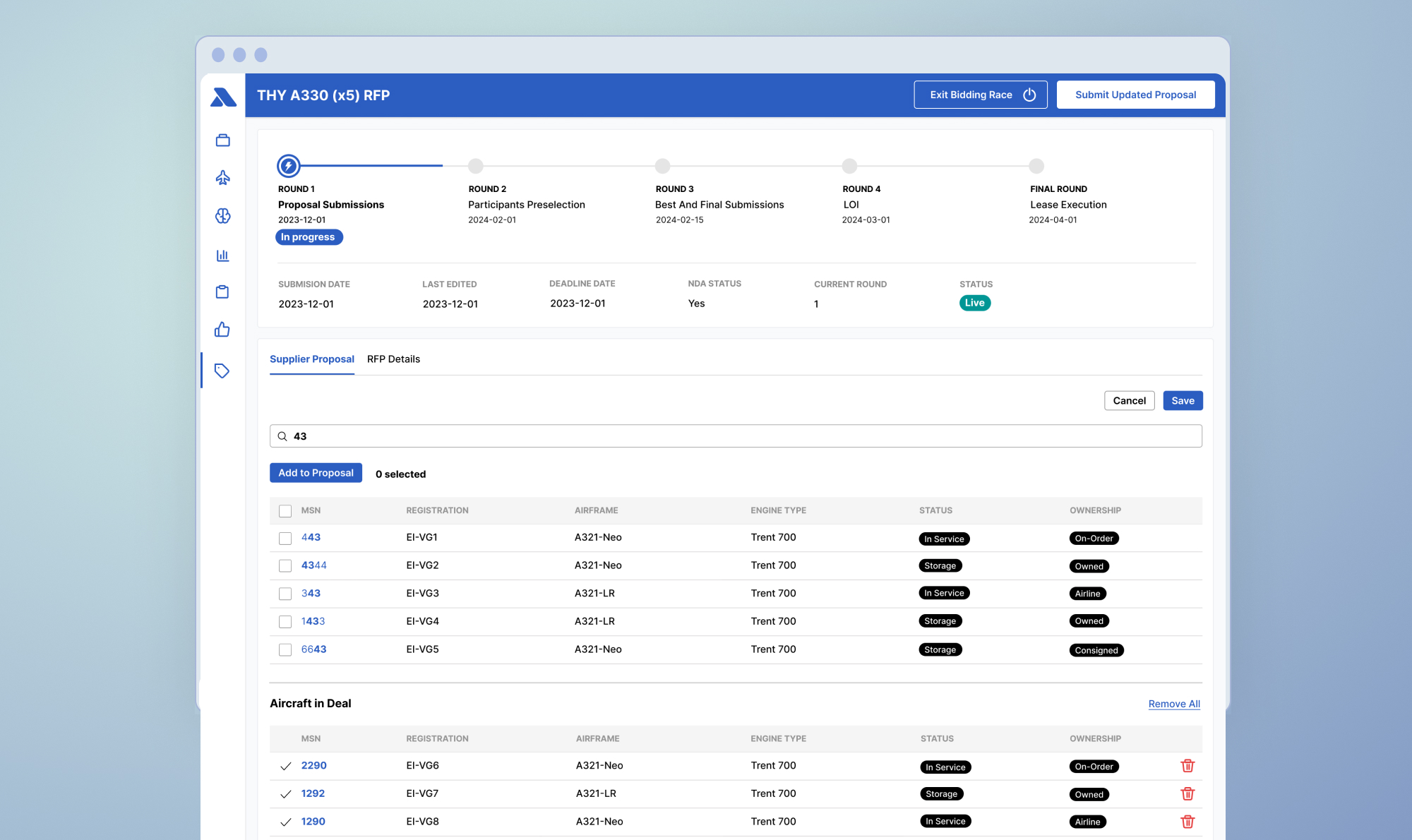Click the Storage status for EI-VG7
The width and height of the screenshot is (1412, 840).
click(x=941, y=794)
